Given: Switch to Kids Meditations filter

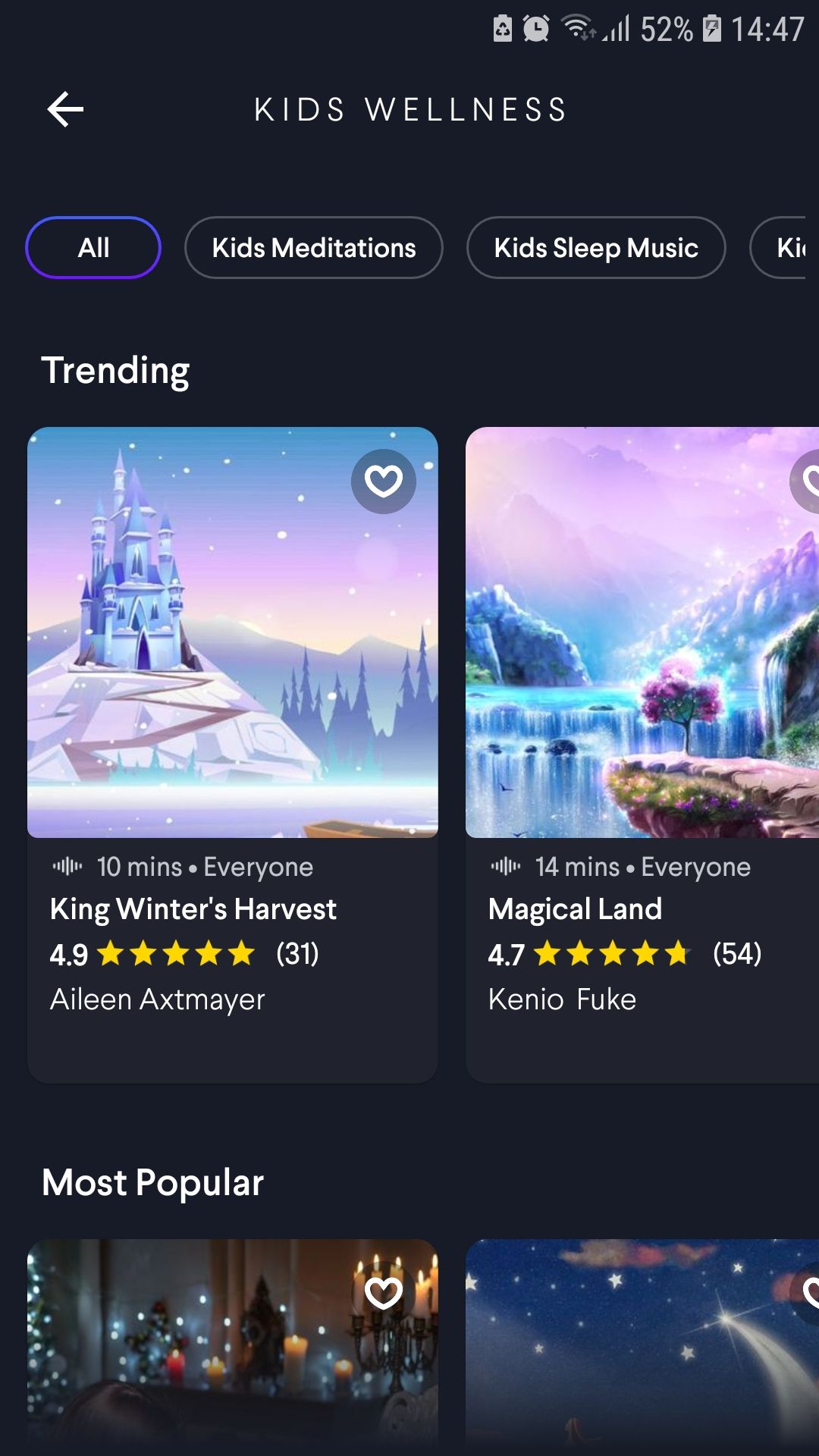Looking at the screenshot, I should point(314,248).
